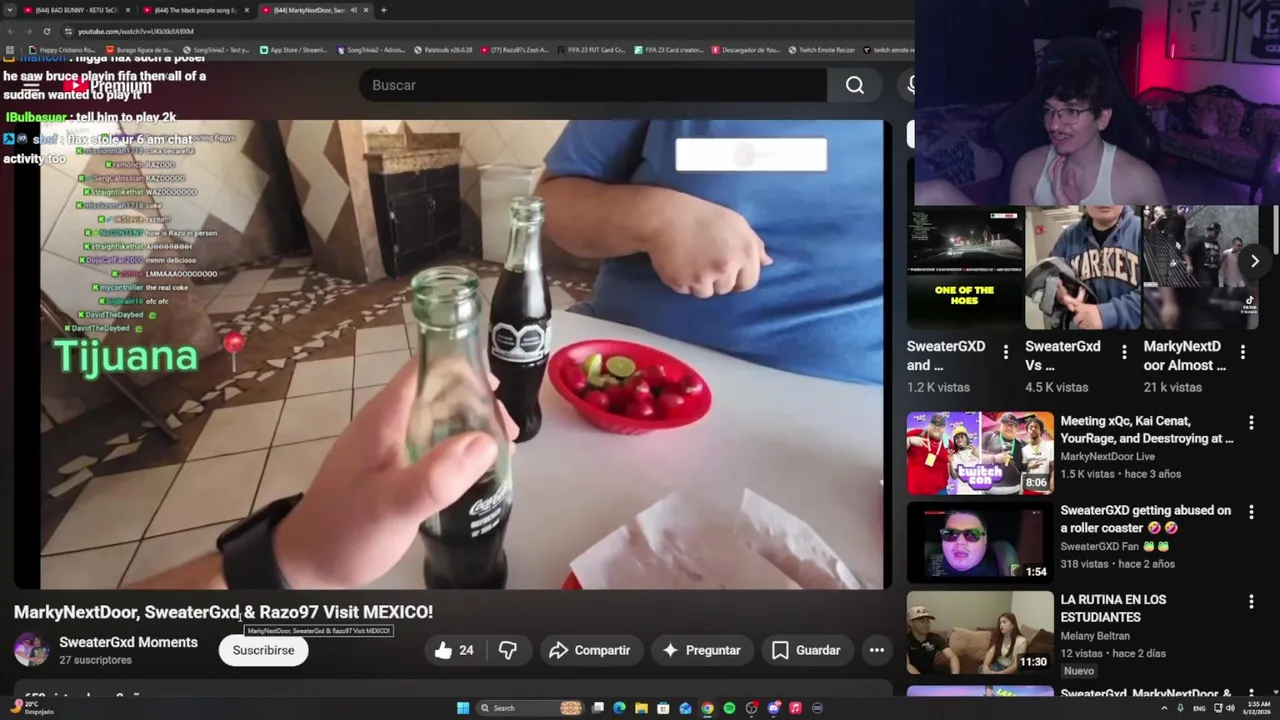Viewport: 1280px width, 720px height.
Task: Open options for 'Meeting xQc, Kai Cenat' video
Action: pyautogui.click(x=1251, y=423)
